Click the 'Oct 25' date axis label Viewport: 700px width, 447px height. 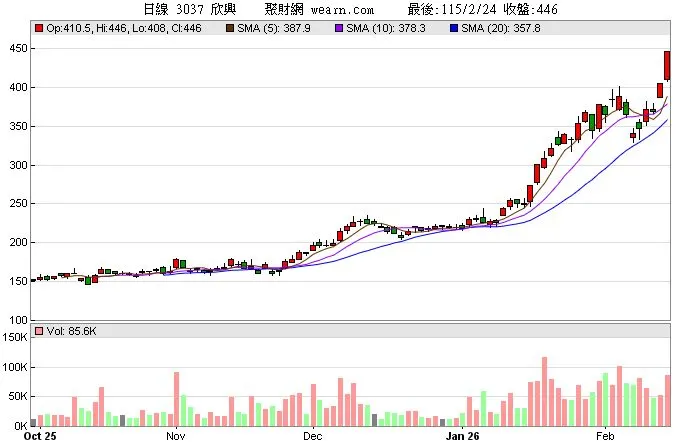tap(40, 436)
